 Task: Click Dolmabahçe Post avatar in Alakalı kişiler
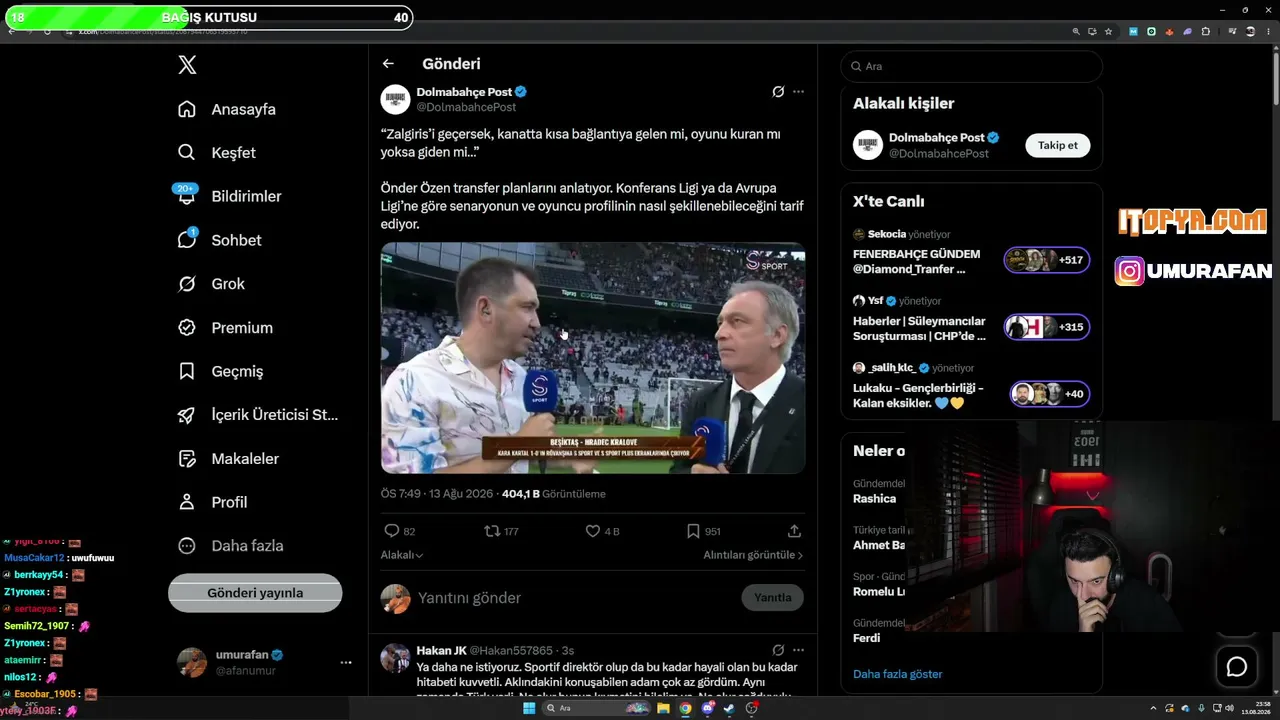click(x=868, y=145)
